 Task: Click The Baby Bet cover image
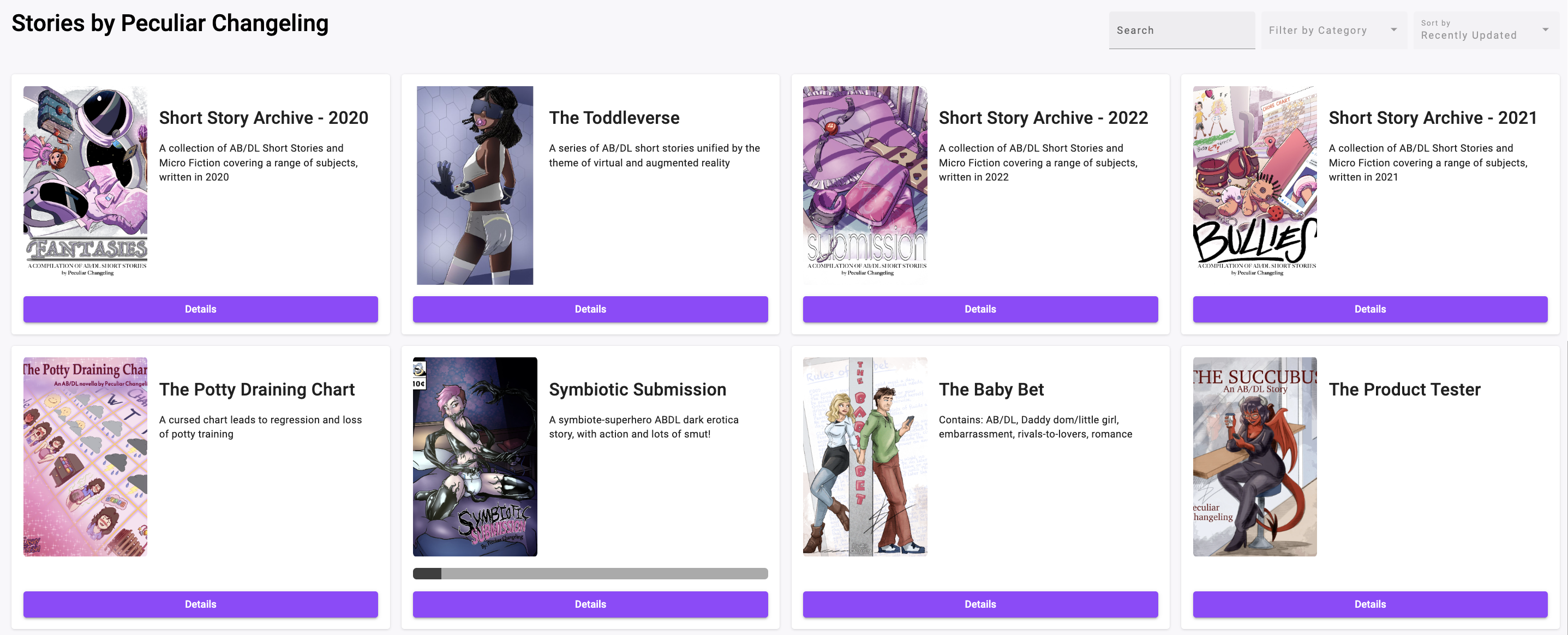pos(864,457)
